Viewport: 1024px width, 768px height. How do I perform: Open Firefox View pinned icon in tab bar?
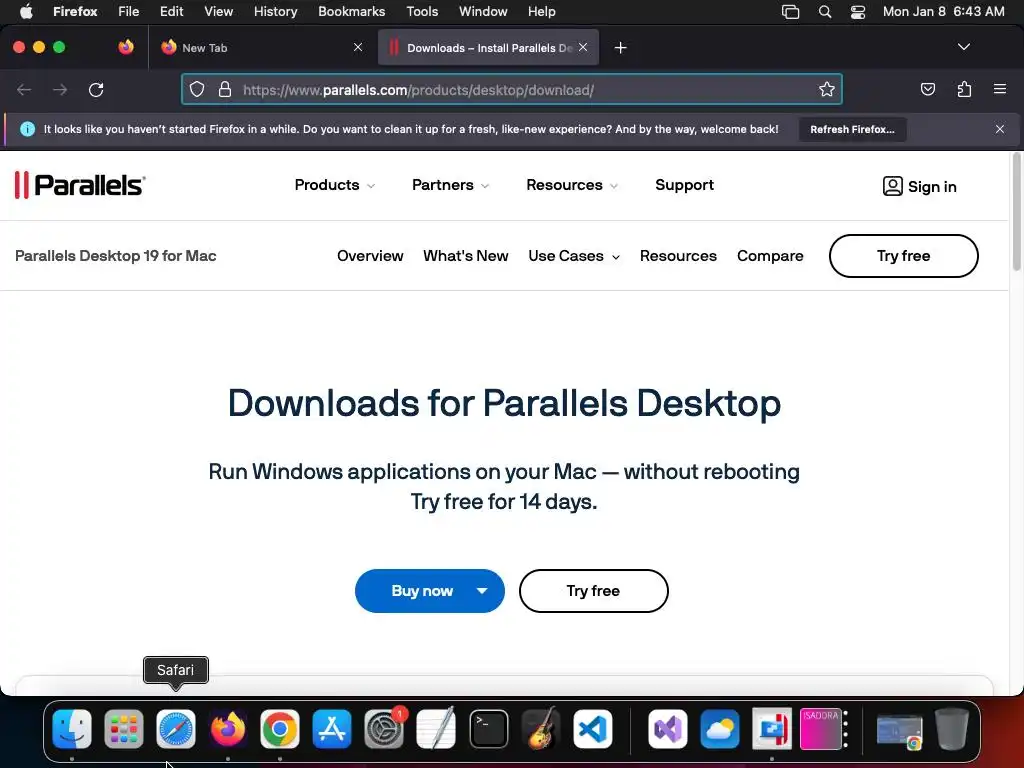point(126,47)
